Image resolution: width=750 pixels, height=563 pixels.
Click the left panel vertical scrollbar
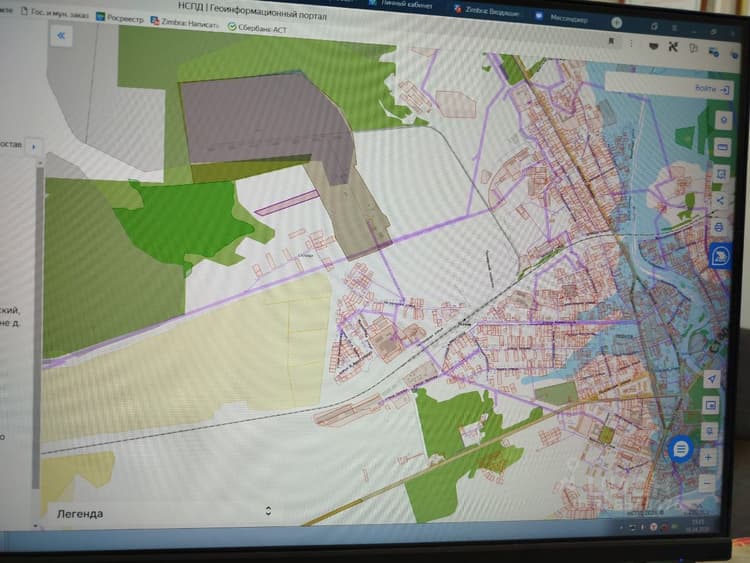36,325
